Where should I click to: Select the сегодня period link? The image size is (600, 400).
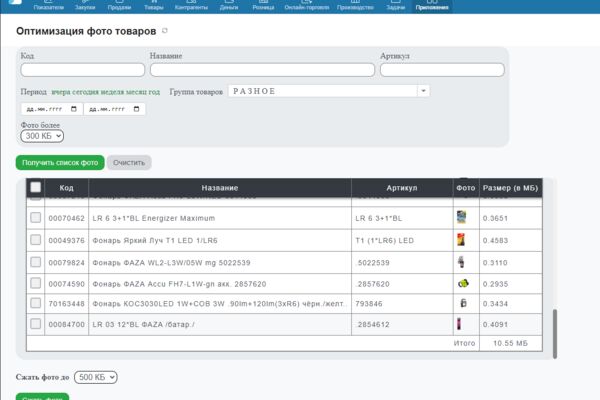point(85,92)
